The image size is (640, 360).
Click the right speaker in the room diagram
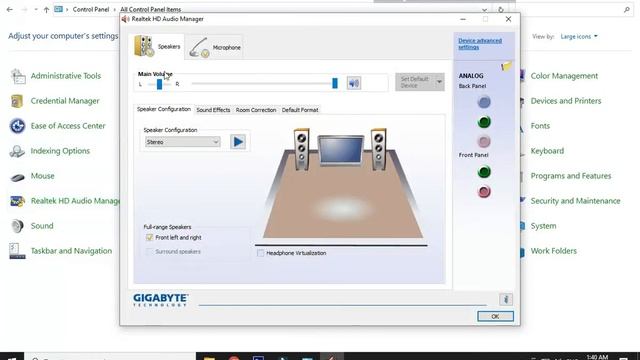pos(378,149)
